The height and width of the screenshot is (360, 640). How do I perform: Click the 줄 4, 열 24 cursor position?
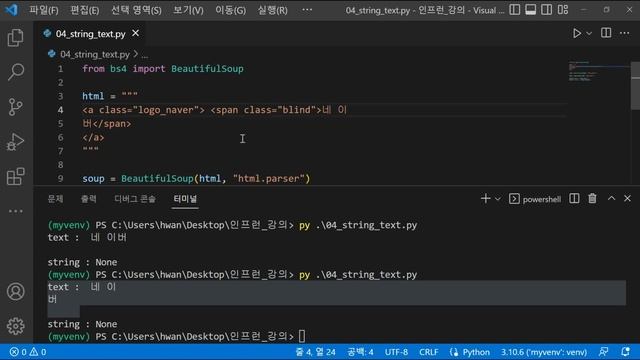pyautogui.click(x=315, y=352)
